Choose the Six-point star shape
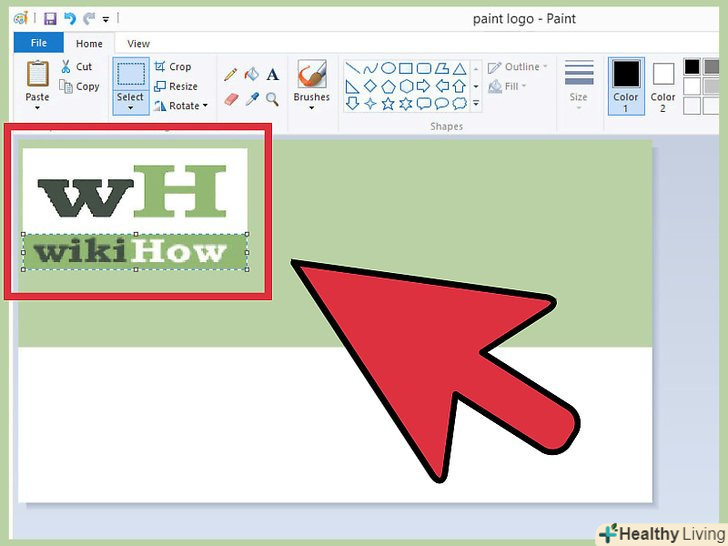 [406, 103]
